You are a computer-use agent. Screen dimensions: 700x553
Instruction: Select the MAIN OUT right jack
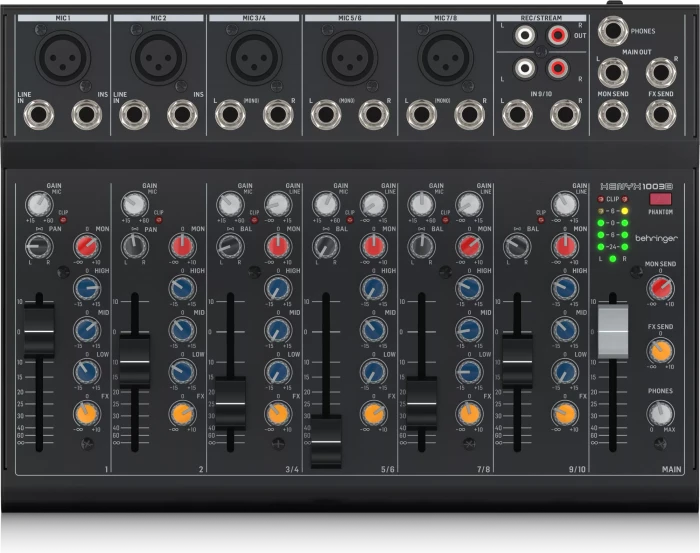coord(661,72)
